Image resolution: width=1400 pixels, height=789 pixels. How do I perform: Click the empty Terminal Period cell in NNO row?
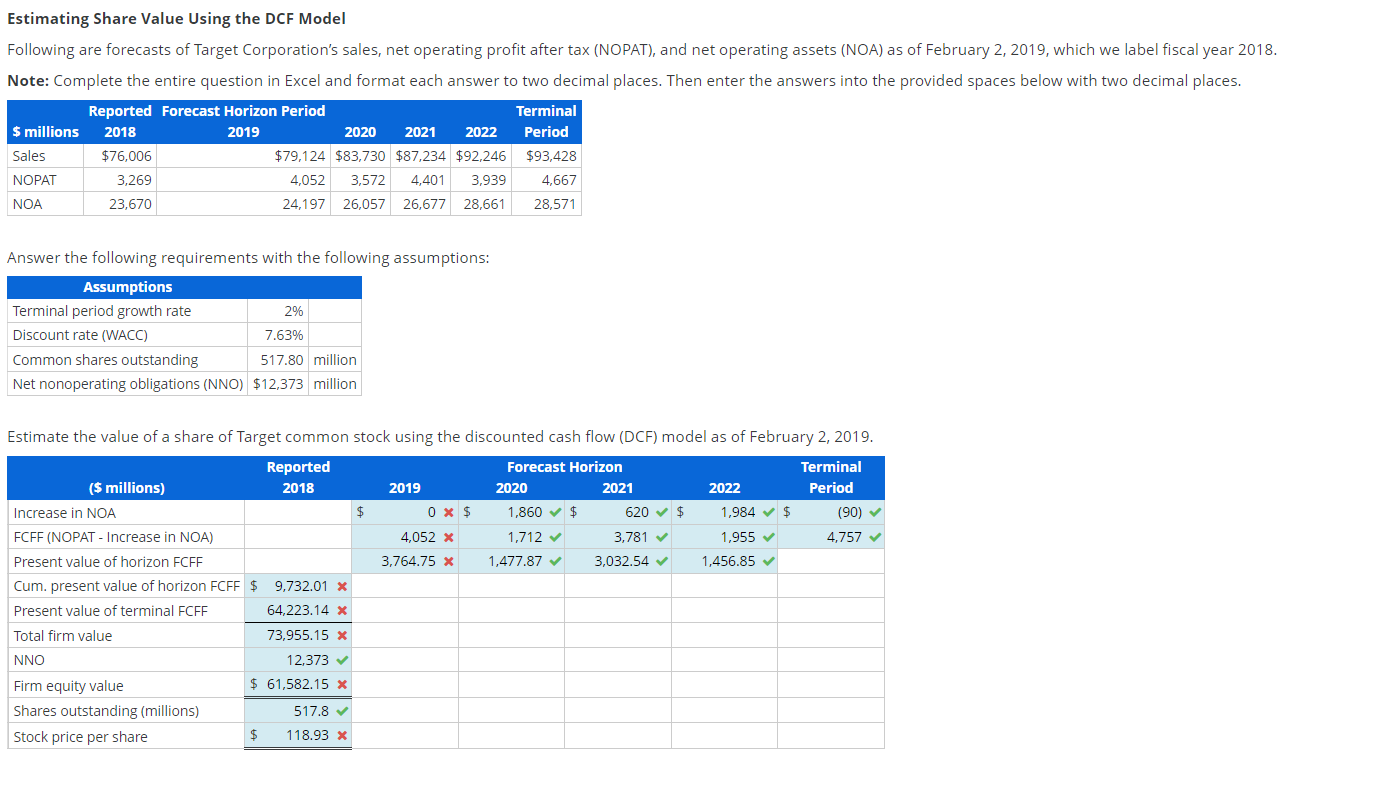point(831,660)
